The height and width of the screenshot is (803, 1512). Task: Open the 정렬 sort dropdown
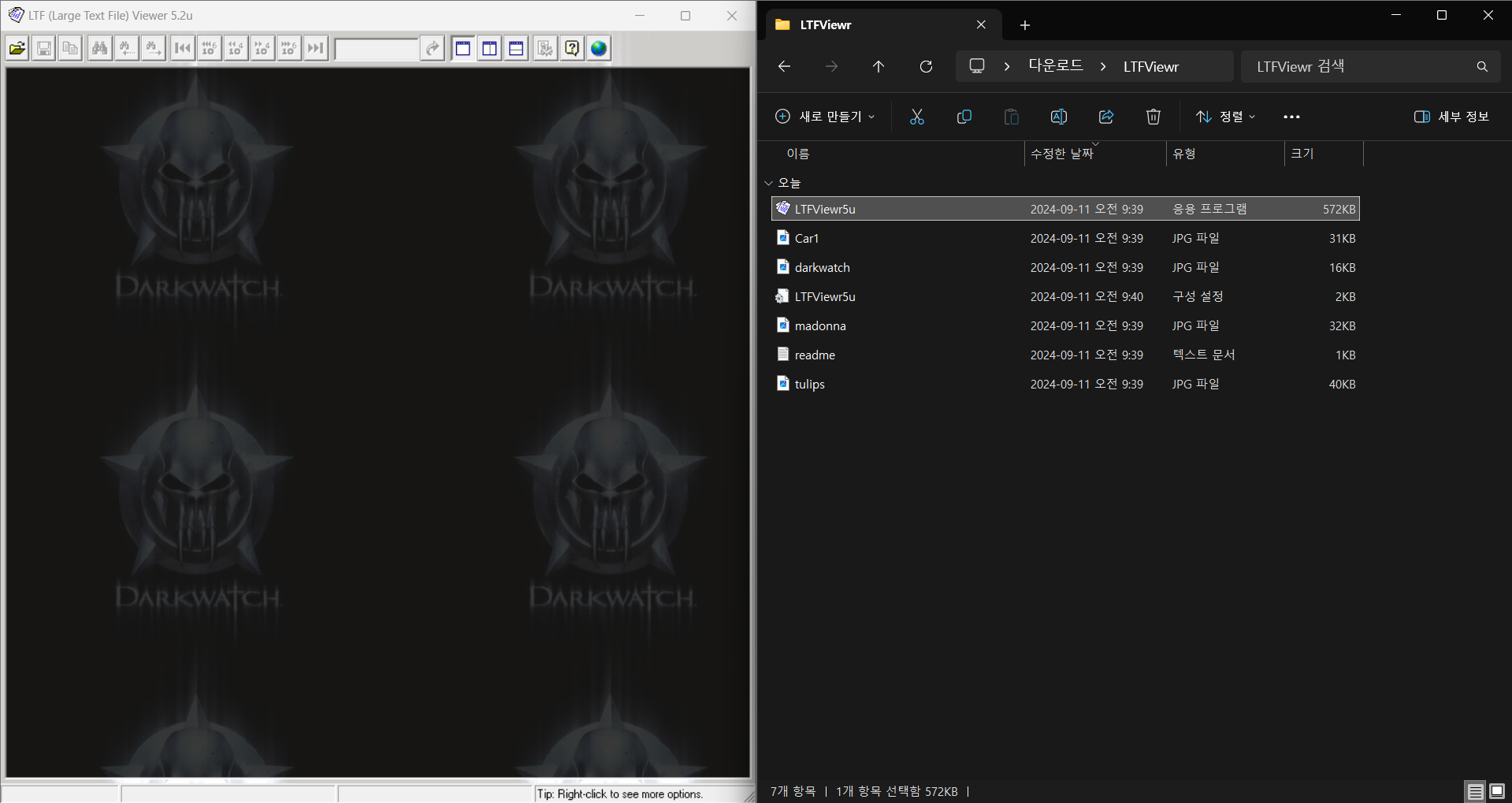[x=1225, y=117]
